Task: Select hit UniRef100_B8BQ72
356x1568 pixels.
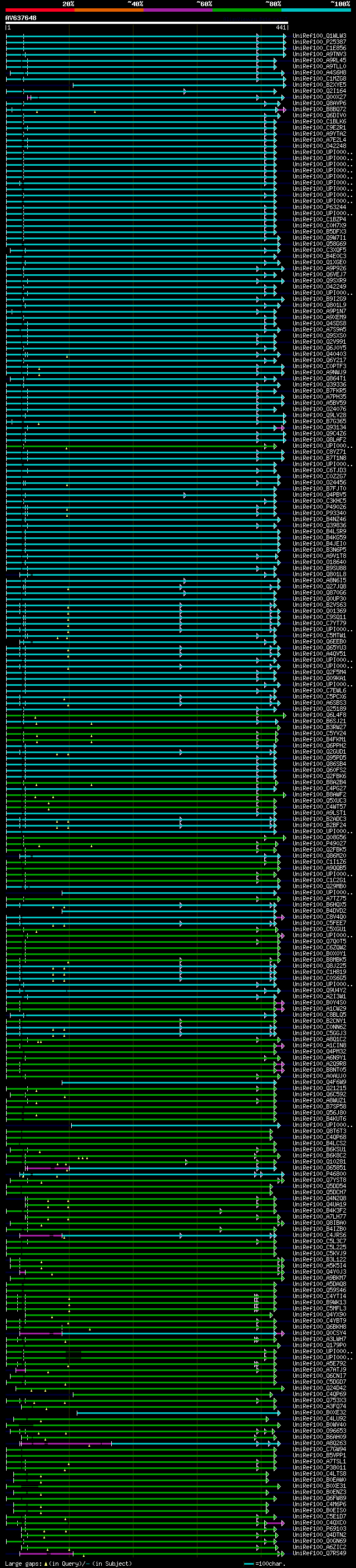Action: pyautogui.click(x=319, y=110)
